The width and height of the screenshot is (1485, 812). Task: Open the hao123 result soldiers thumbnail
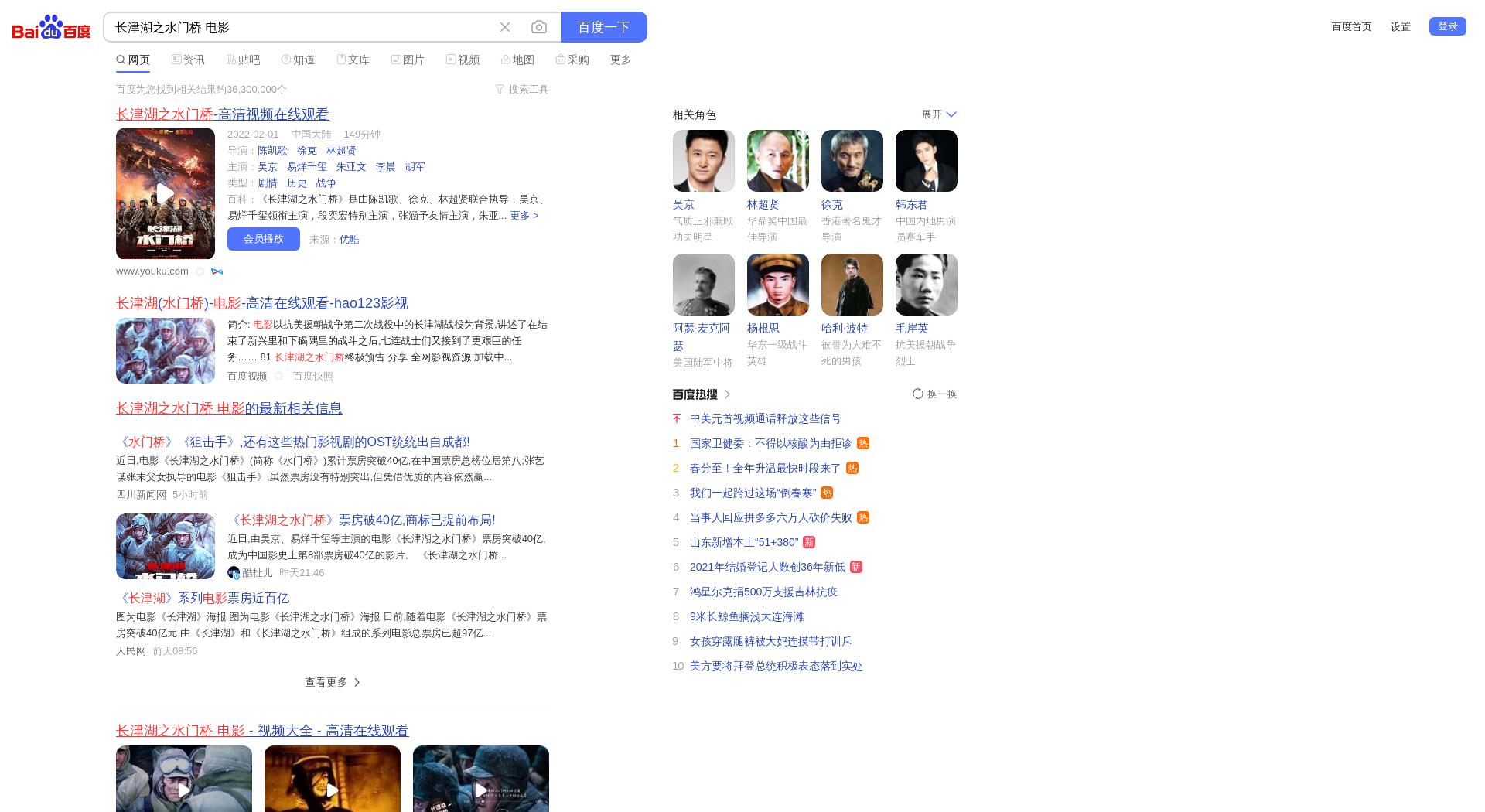coord(166,350)
